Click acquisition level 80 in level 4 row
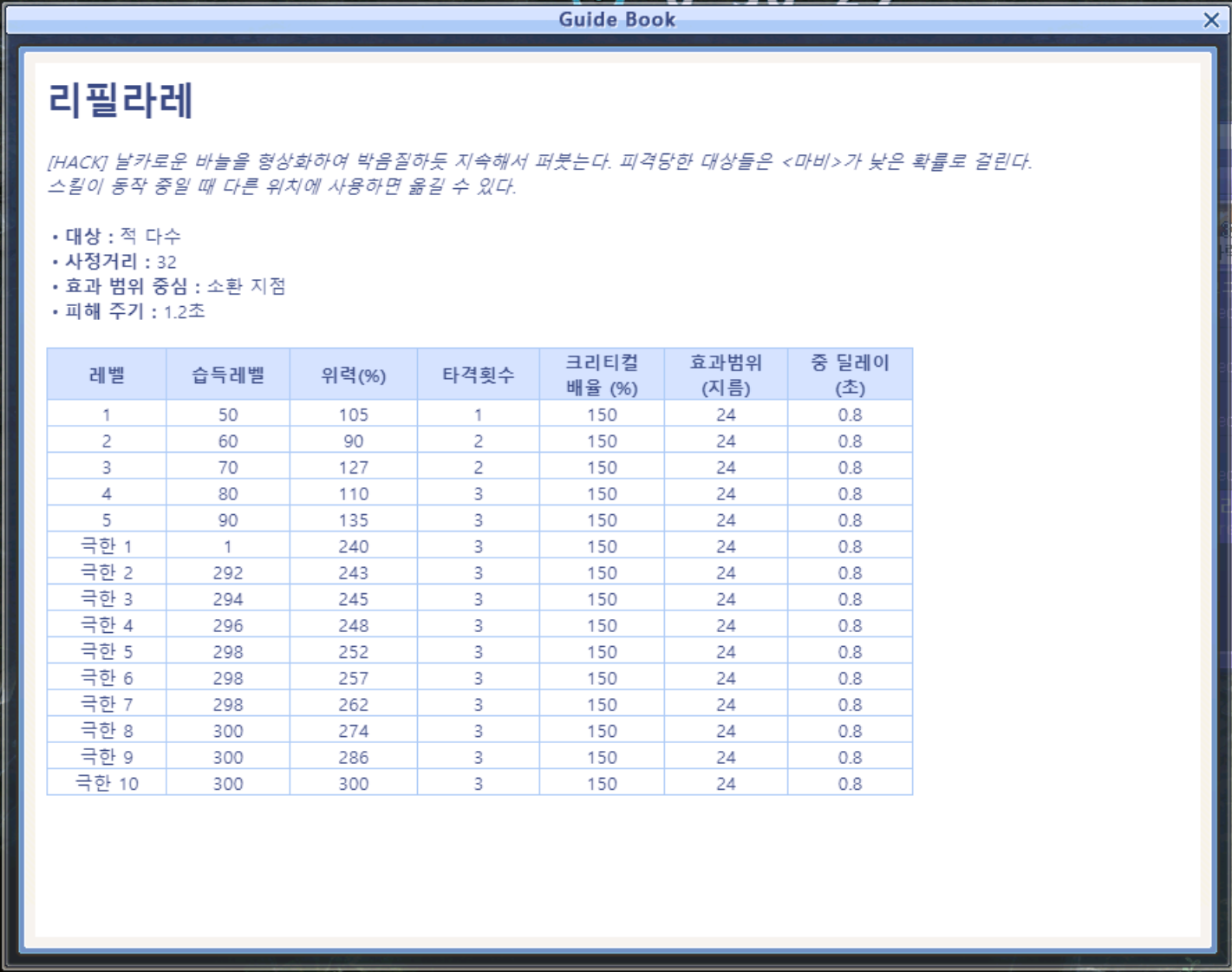The image size is (1232, 972). (228, 494)
